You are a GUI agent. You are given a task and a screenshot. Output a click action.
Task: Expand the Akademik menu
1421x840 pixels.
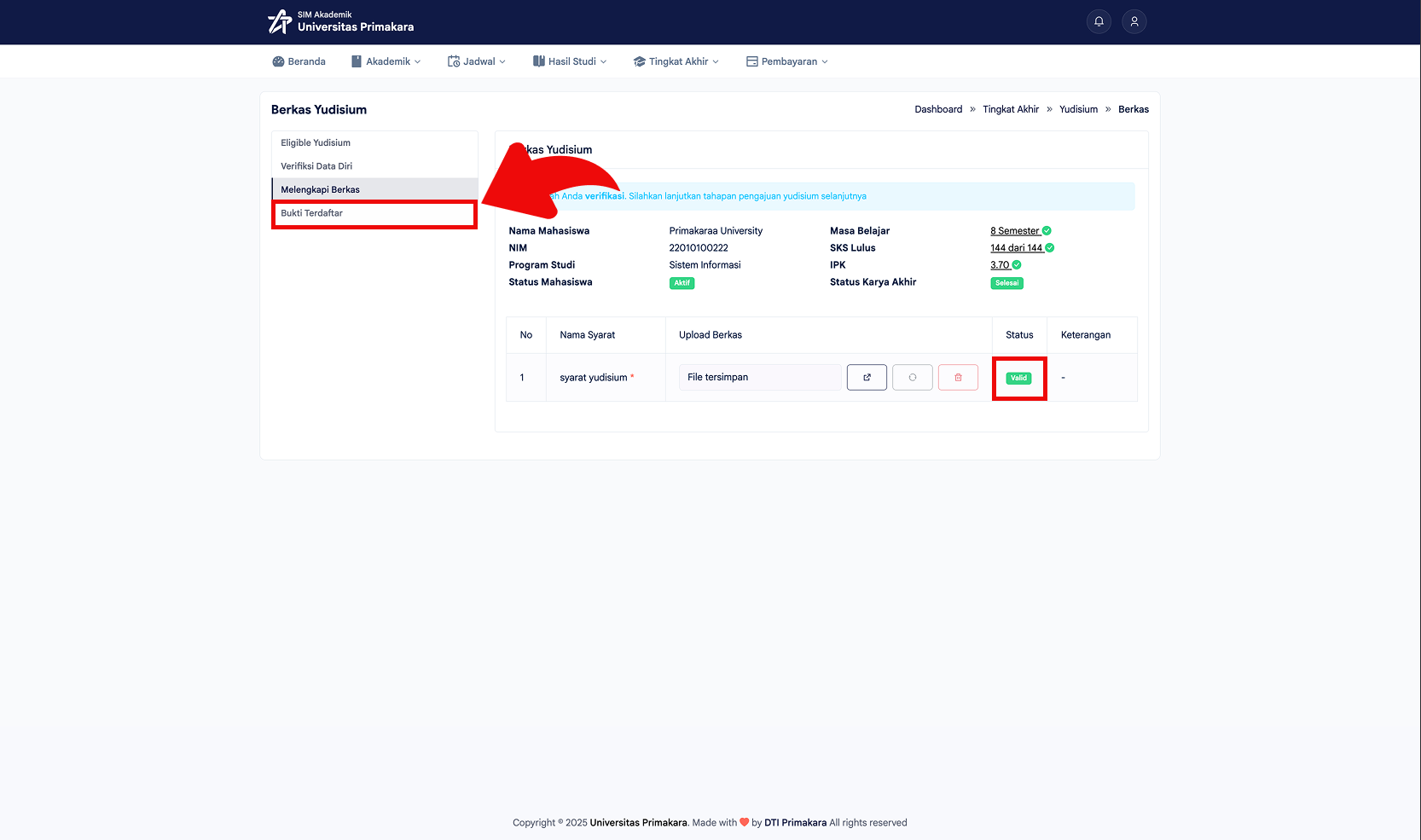tap(386, 61)
